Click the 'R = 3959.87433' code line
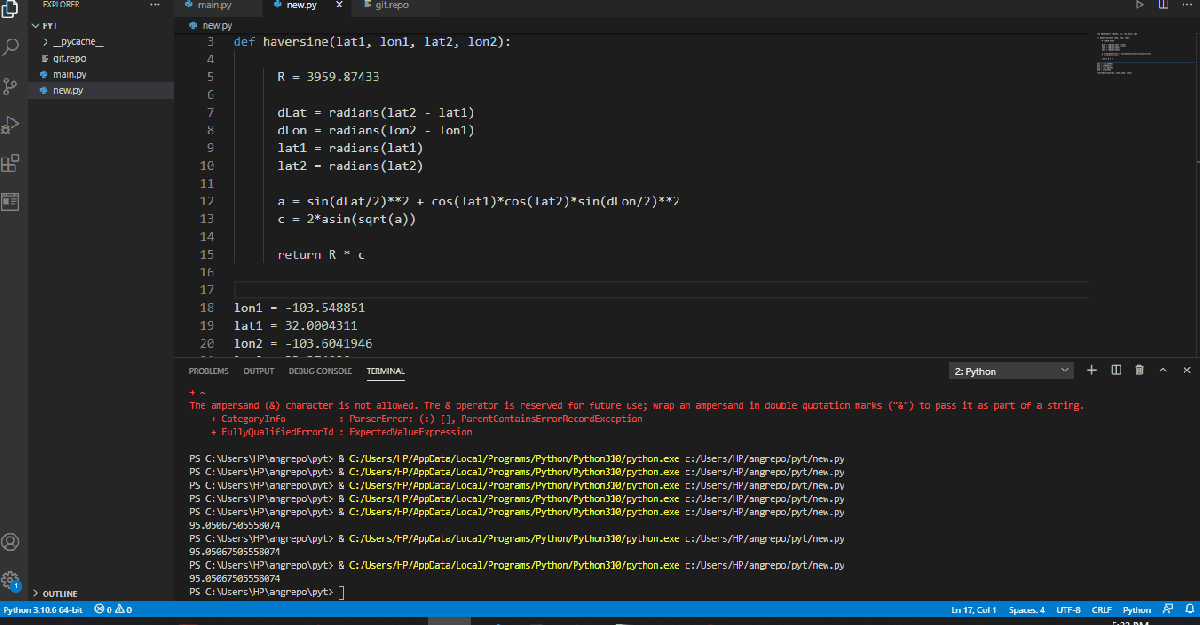 (328, 77)
